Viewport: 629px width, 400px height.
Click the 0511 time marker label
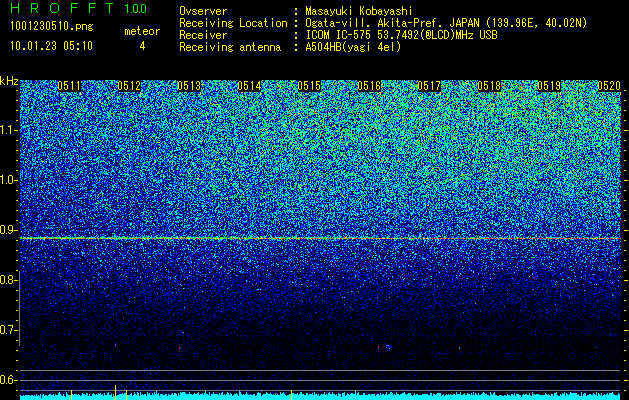[x=69, y=86]
